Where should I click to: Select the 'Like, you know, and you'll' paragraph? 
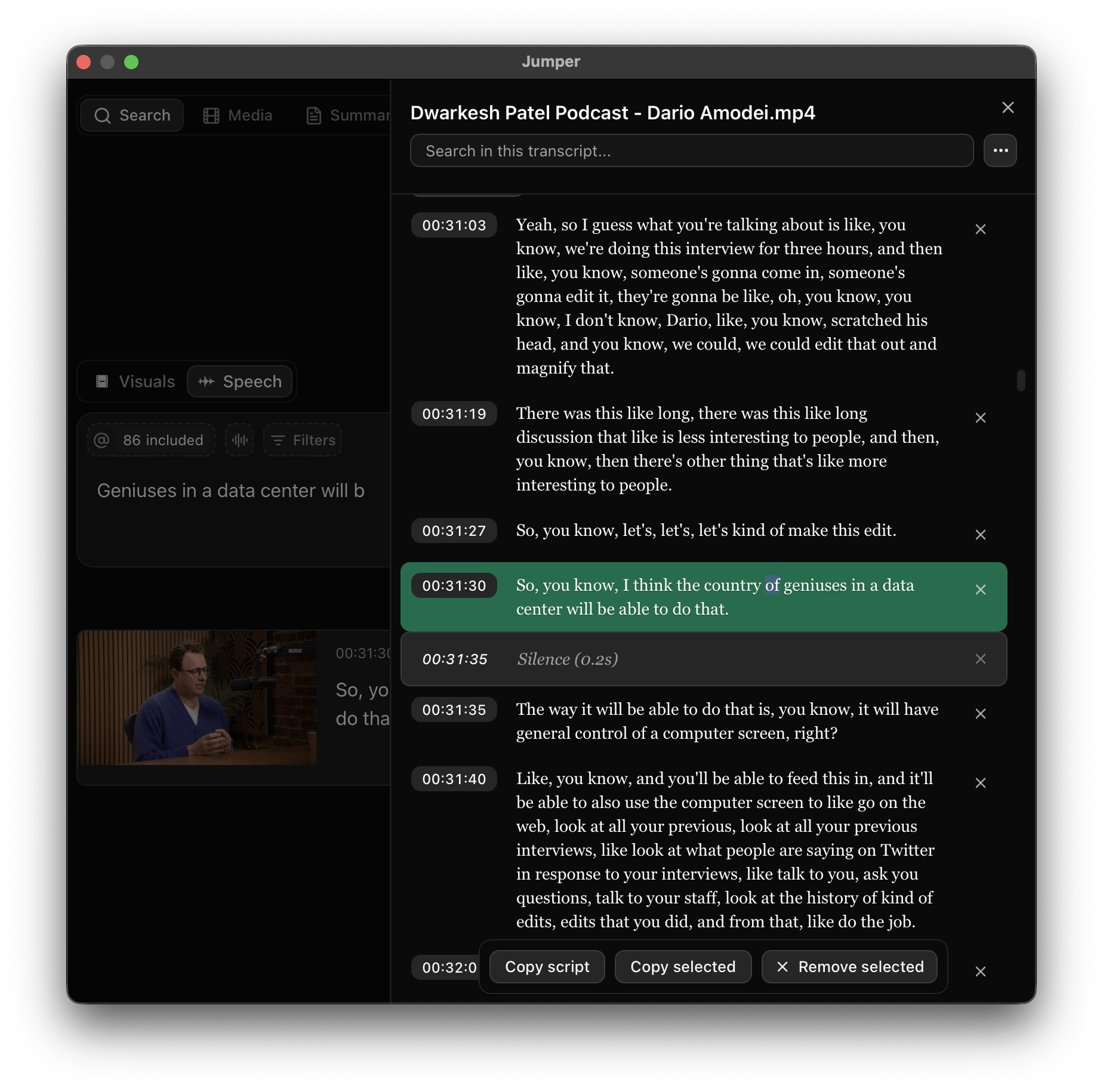click(725, 850)
